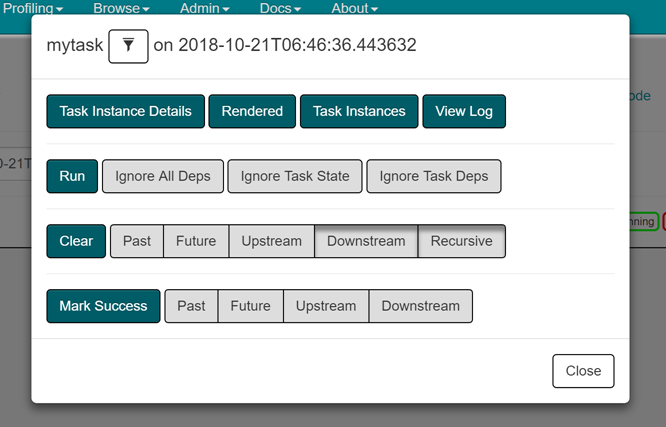Enable Ignore Task Deps option
666x427 pixels.
[434, 176]
